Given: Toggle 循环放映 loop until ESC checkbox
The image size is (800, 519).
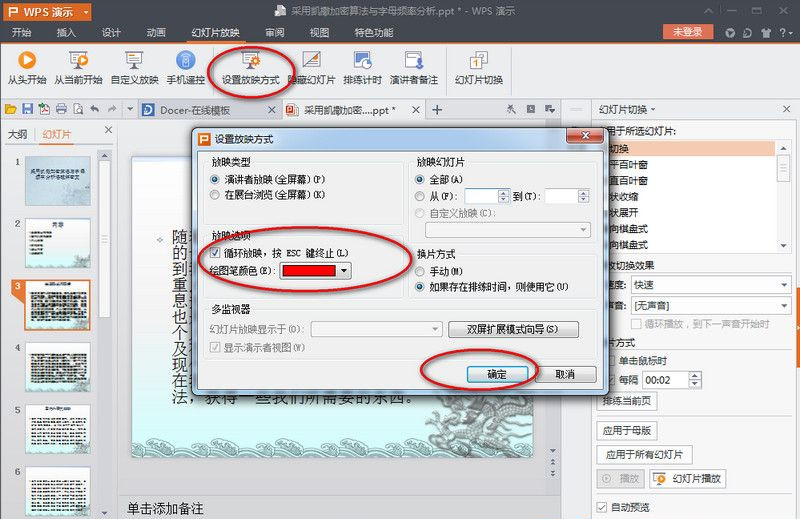Looking at the screenshot, I should coord(217,253).
